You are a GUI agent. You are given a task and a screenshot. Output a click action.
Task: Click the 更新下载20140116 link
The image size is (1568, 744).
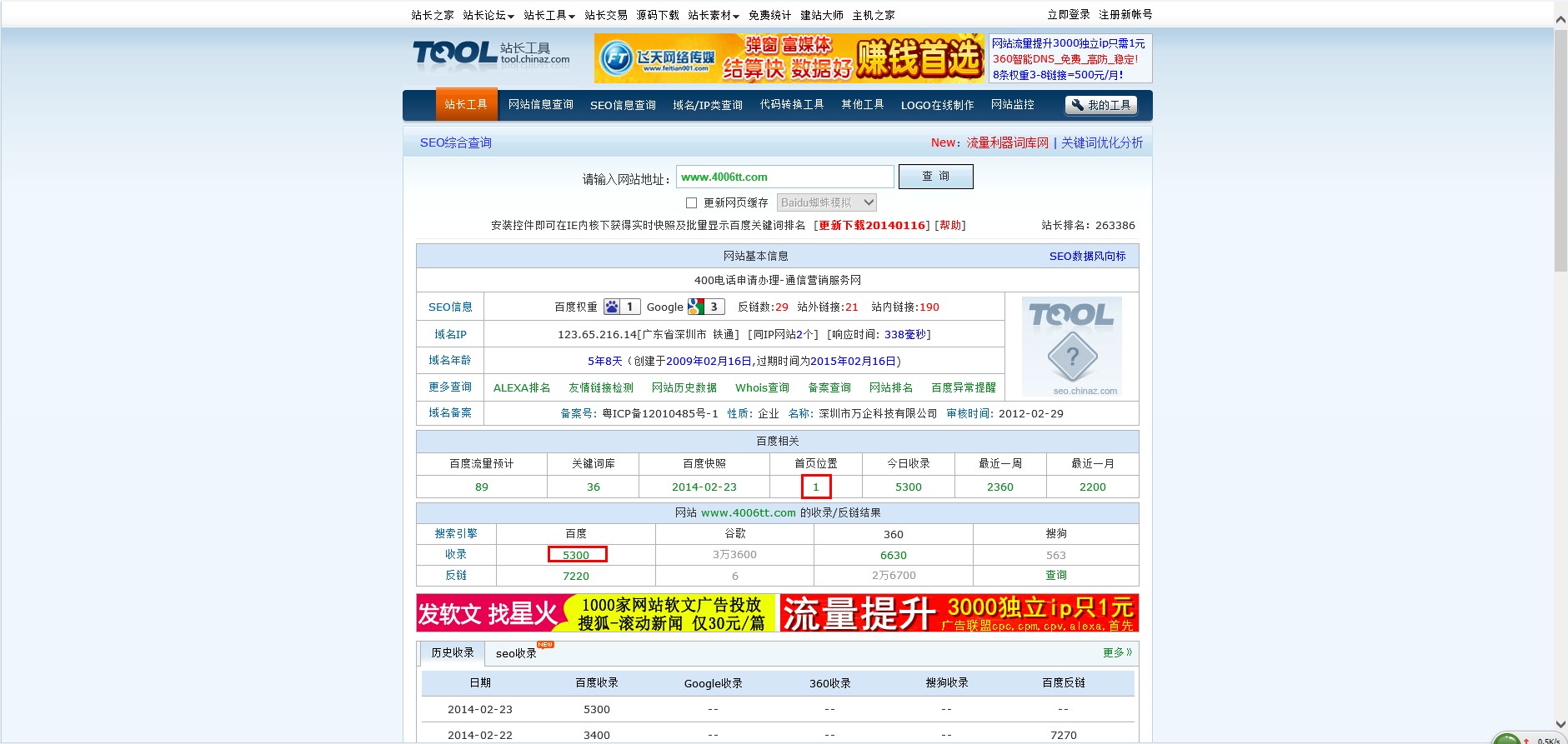point(872,226)
